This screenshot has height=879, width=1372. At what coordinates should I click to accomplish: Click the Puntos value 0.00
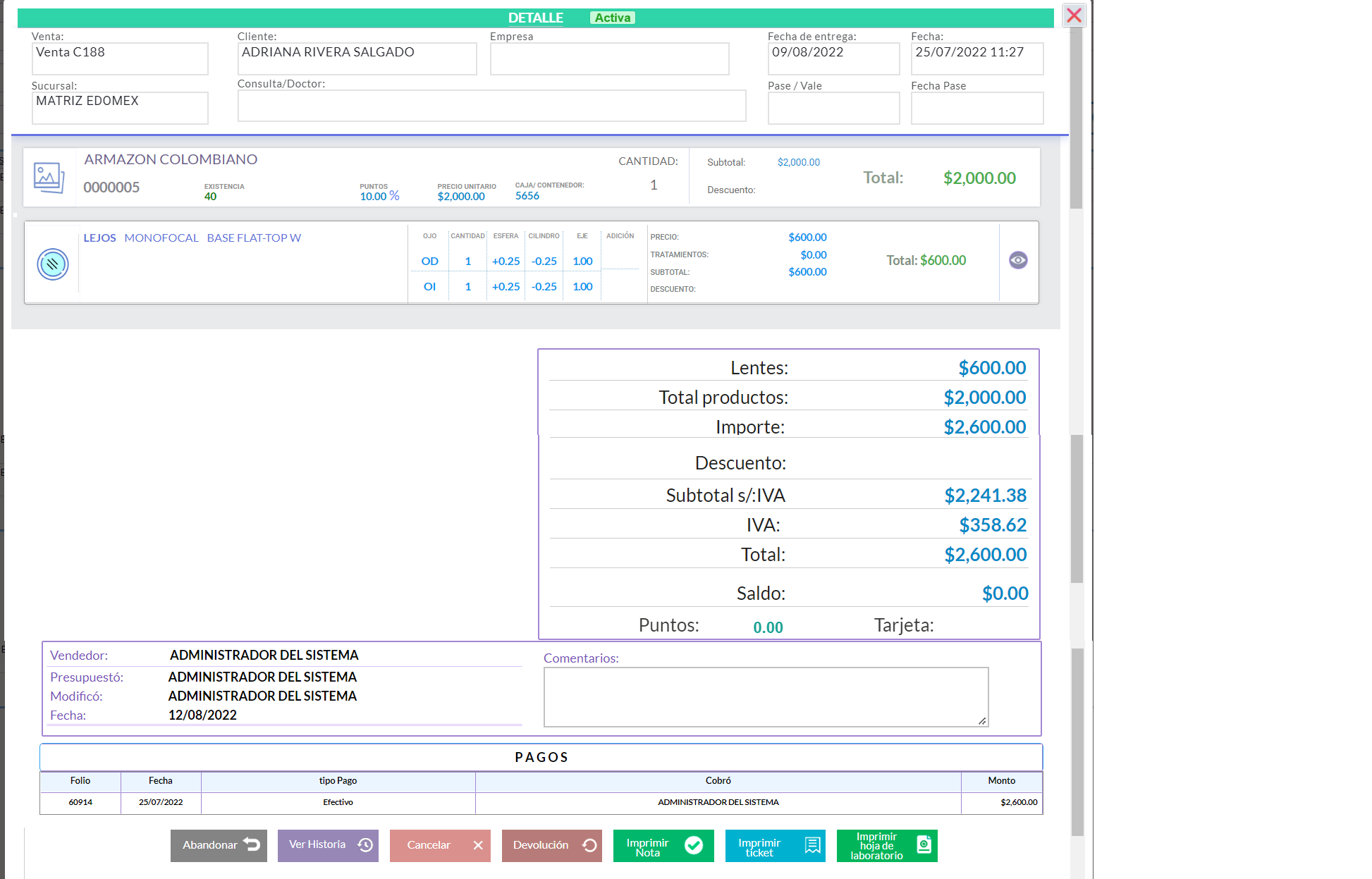(768, 627)
